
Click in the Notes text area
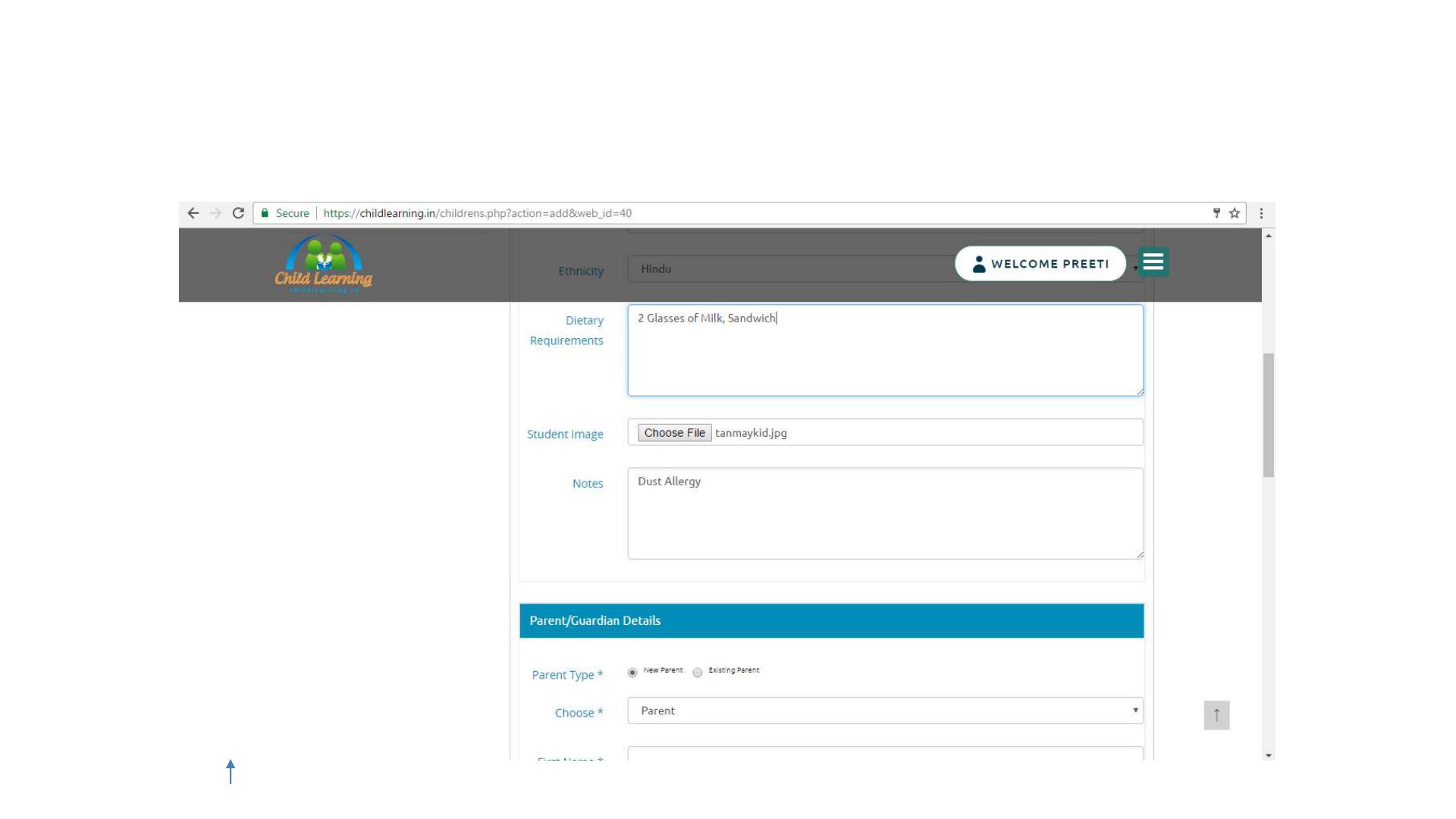(884, 513)
